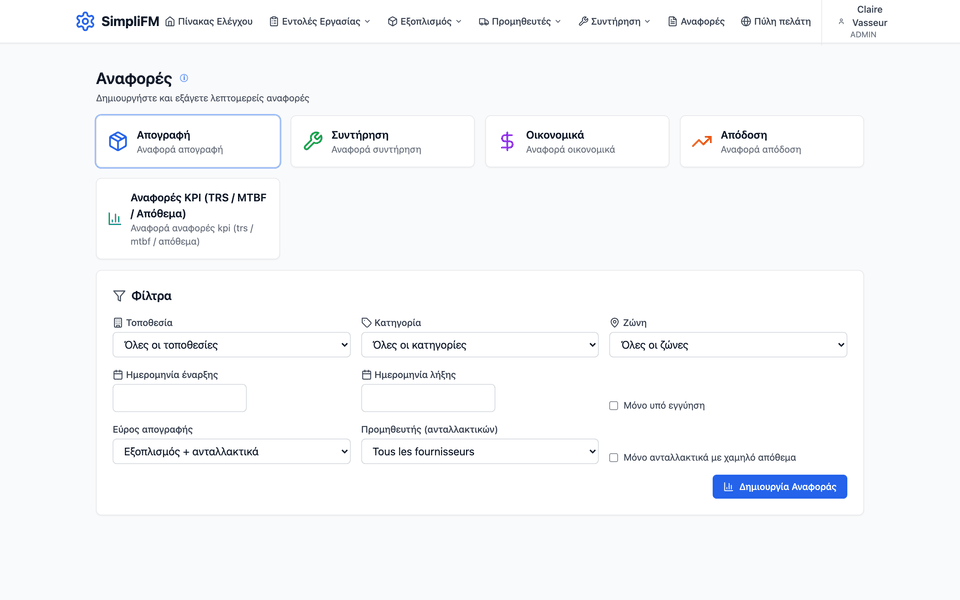Click the globe icon for Πύλη πελάτη
Screen dimensions: 960x600
[x=746, y=21]
